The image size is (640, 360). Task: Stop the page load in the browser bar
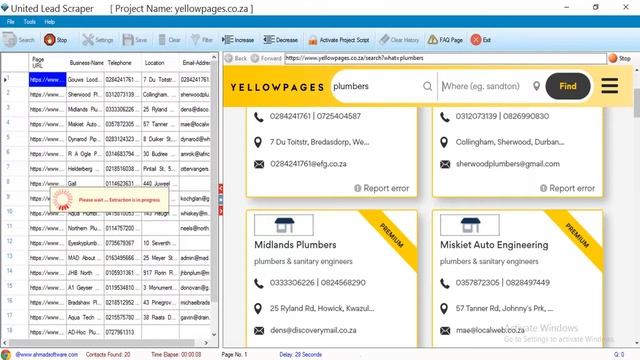[620, 58]
